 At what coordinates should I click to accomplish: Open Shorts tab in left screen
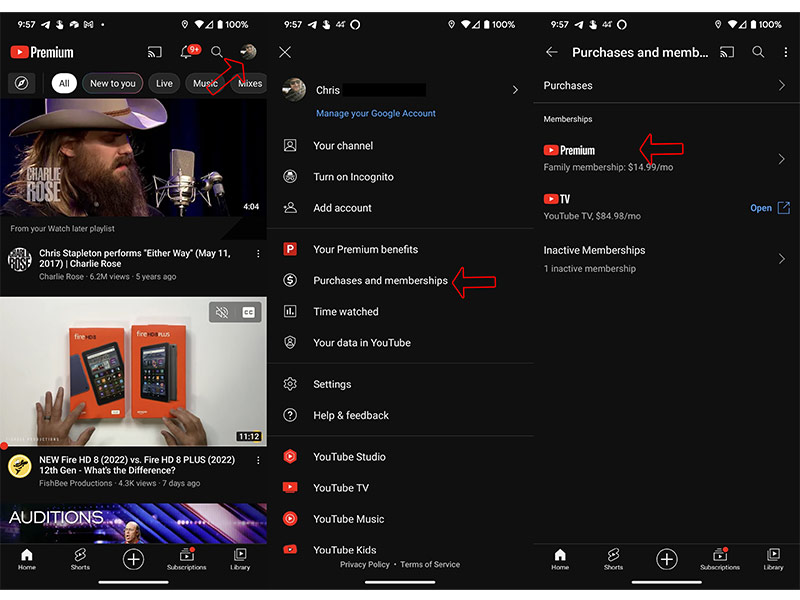tap(80, 560)
